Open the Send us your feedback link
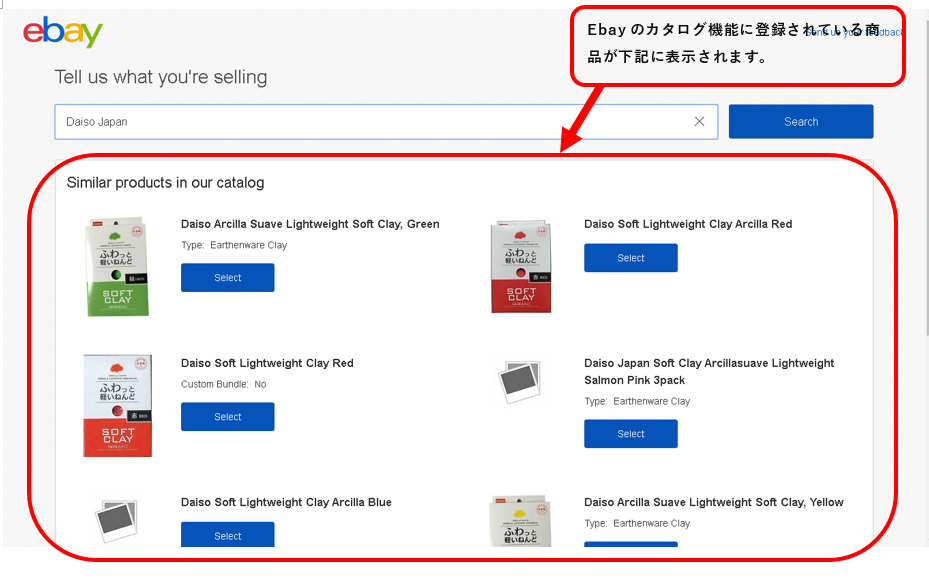Image resolution: width=929 pixels, height=585 pixels. 854,32
